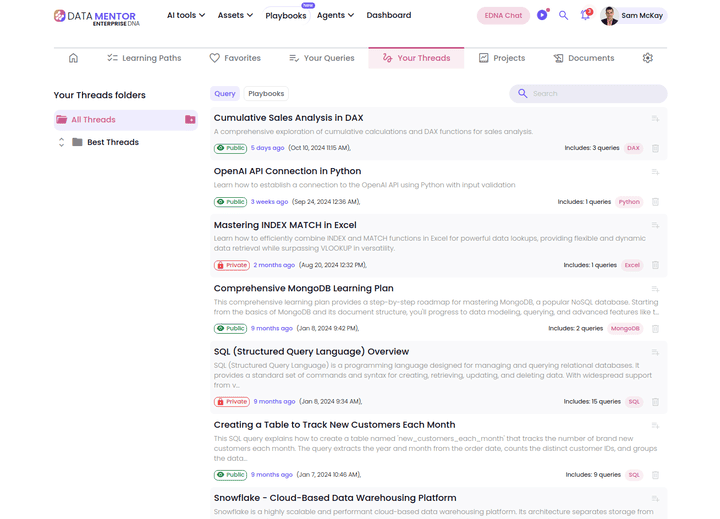Delete the Mastering INDEX MATCH thread
The image size is (720, 519).
click(x=656, y=265)
